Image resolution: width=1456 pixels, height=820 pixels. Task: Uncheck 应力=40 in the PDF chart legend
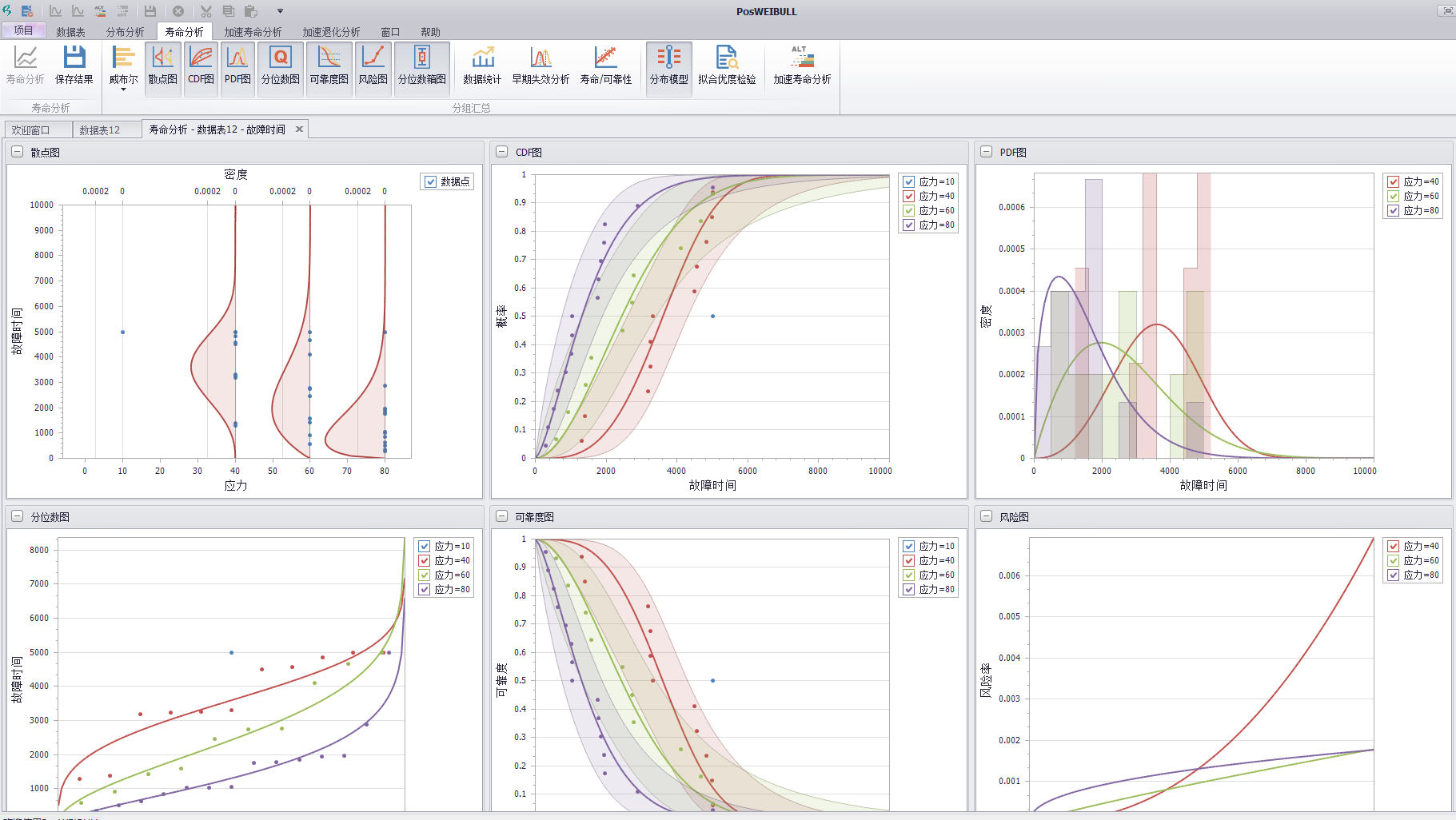tap(1393, 181)
